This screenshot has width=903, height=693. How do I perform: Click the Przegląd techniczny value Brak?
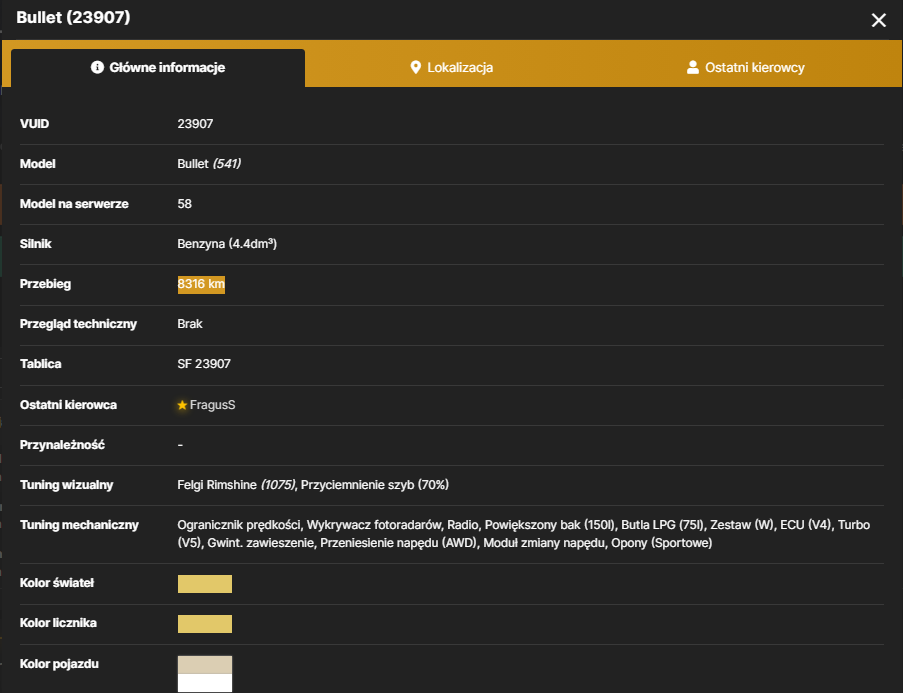[189, 324]
